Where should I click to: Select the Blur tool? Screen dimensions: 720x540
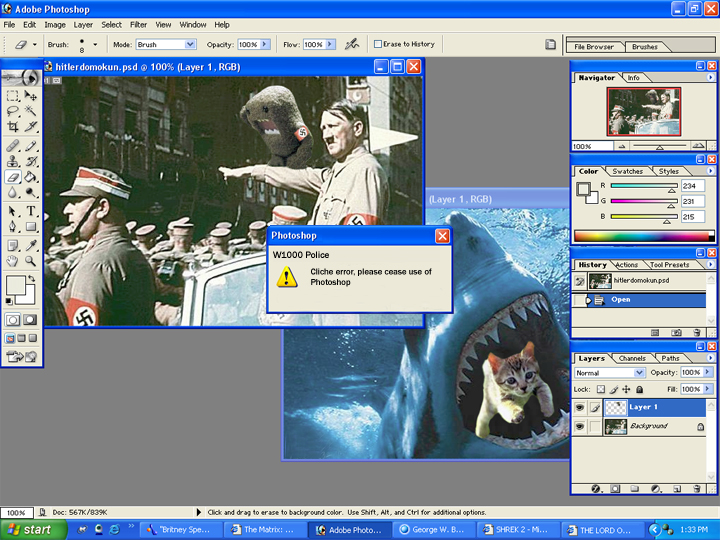tap(13, 192)
